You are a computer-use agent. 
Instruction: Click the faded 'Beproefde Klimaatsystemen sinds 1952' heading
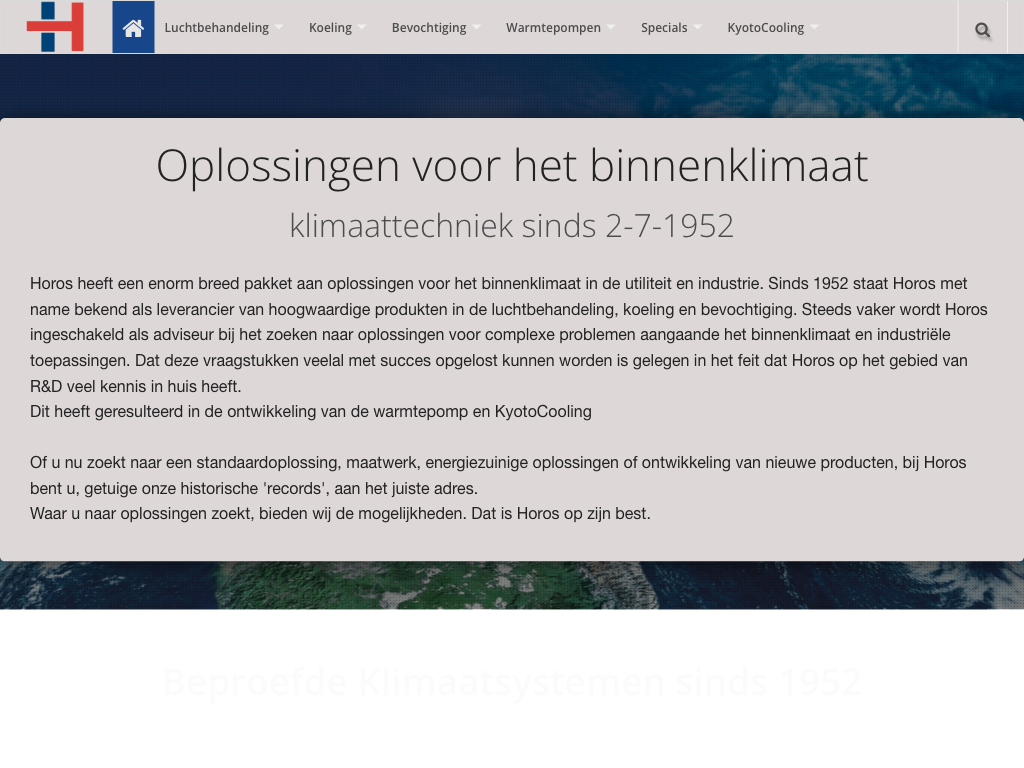(x=512, y=682)
